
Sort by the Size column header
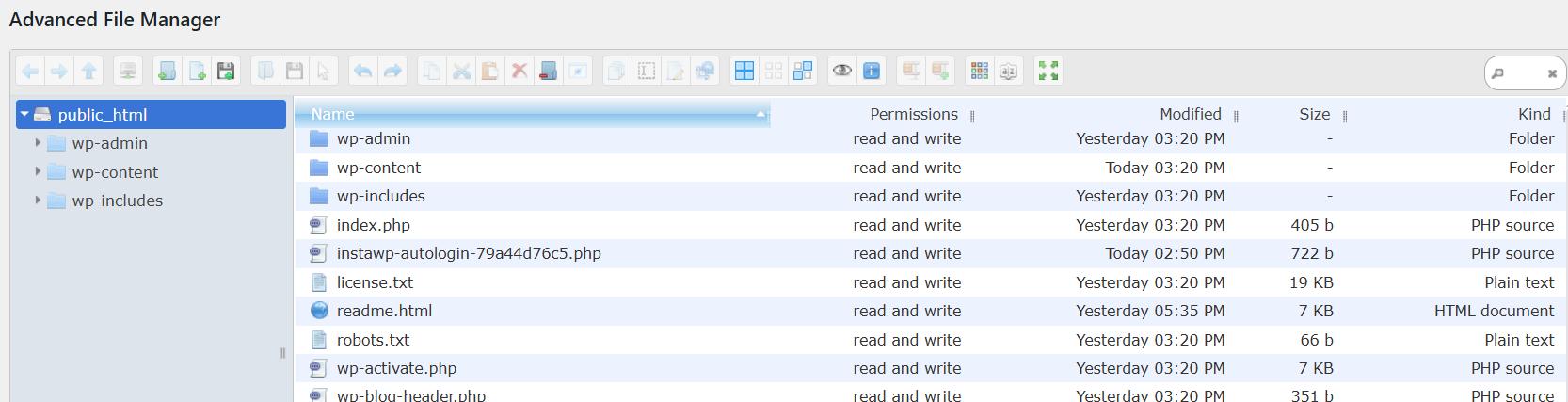1315,114
